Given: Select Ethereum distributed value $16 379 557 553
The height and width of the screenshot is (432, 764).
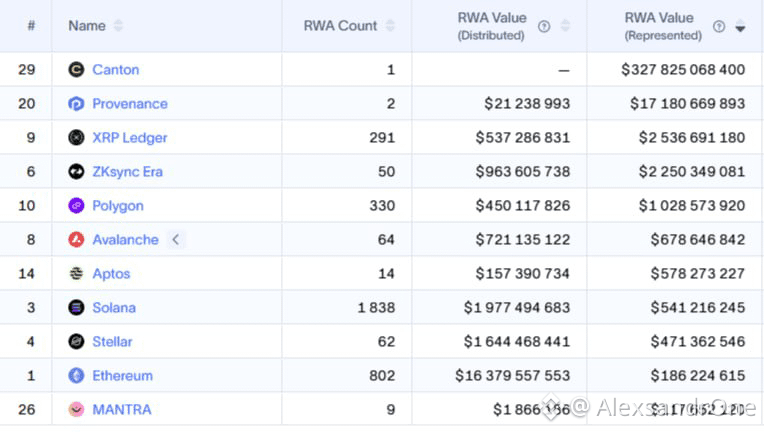Looking at the screenshot, I should coord(513,376).
